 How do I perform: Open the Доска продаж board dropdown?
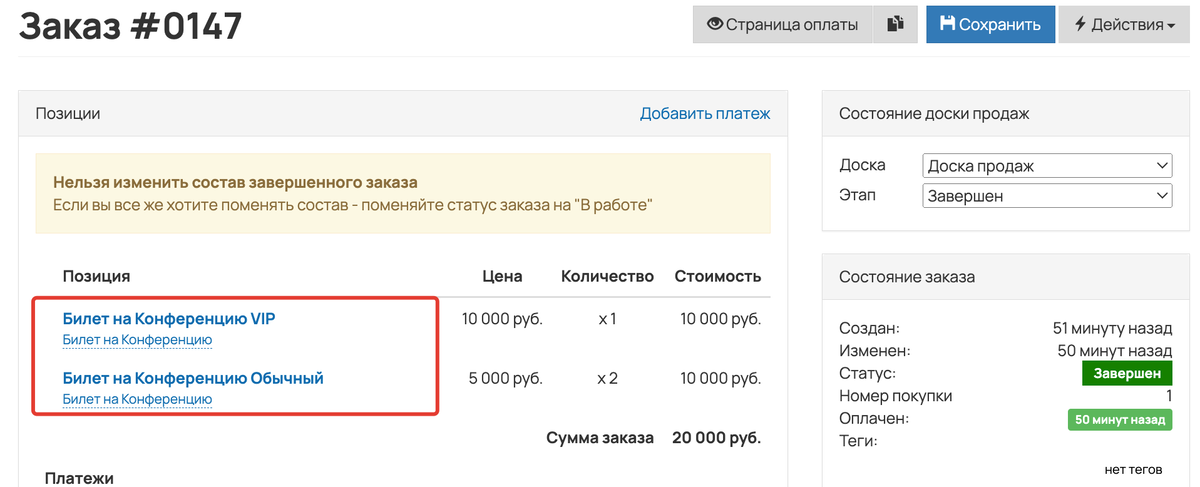pos(1047,166)
